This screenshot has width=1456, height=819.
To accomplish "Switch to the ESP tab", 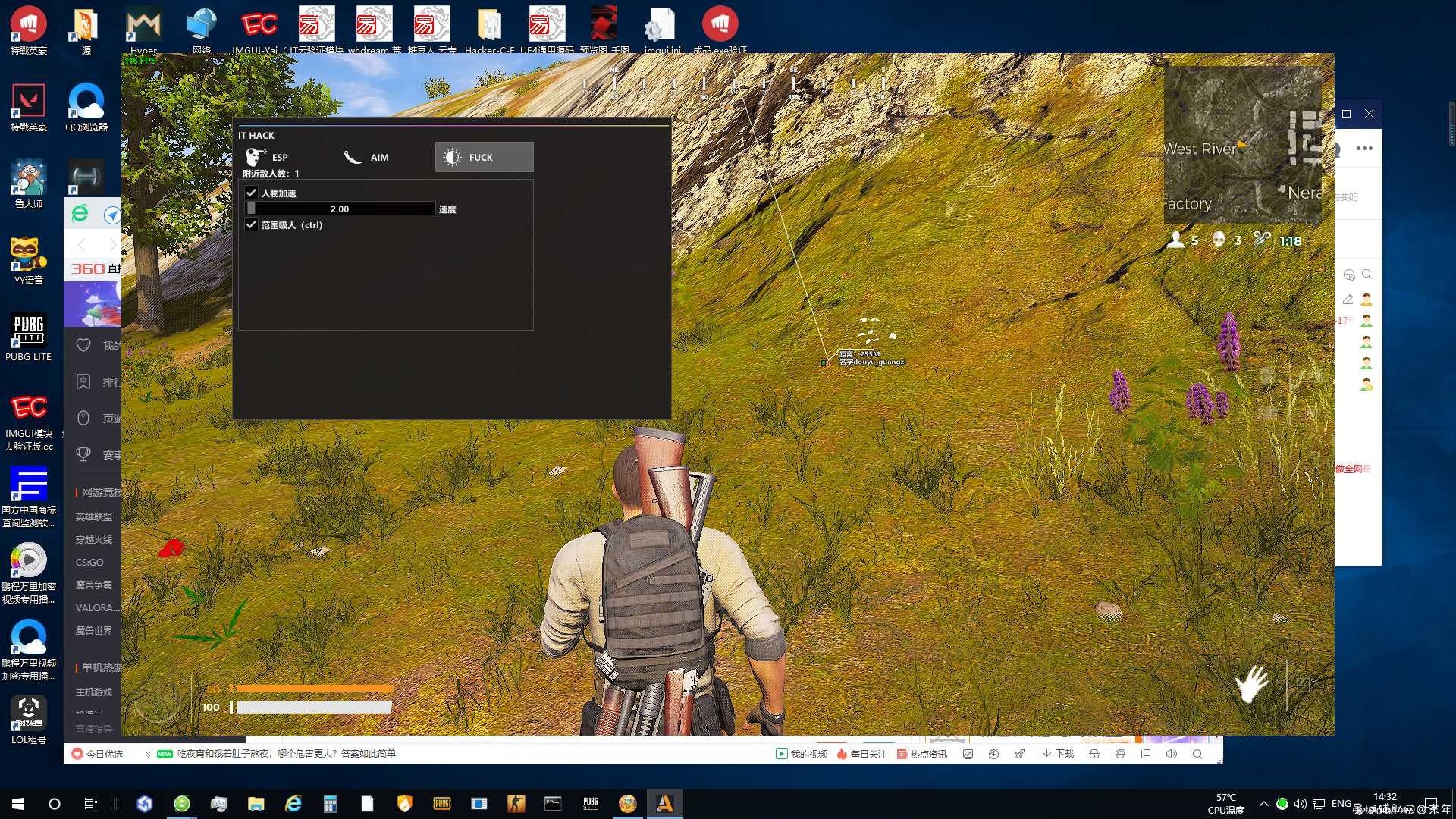I will 268,157.
